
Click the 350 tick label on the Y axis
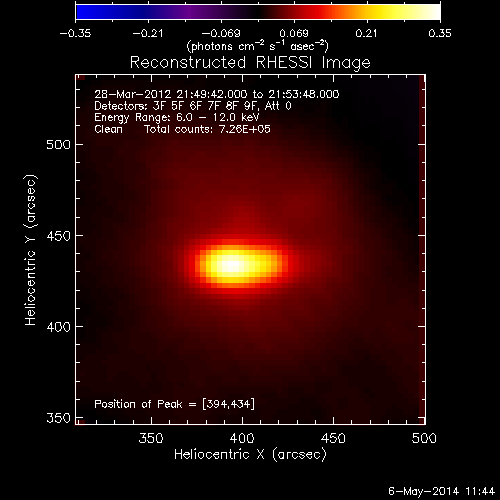59,418
